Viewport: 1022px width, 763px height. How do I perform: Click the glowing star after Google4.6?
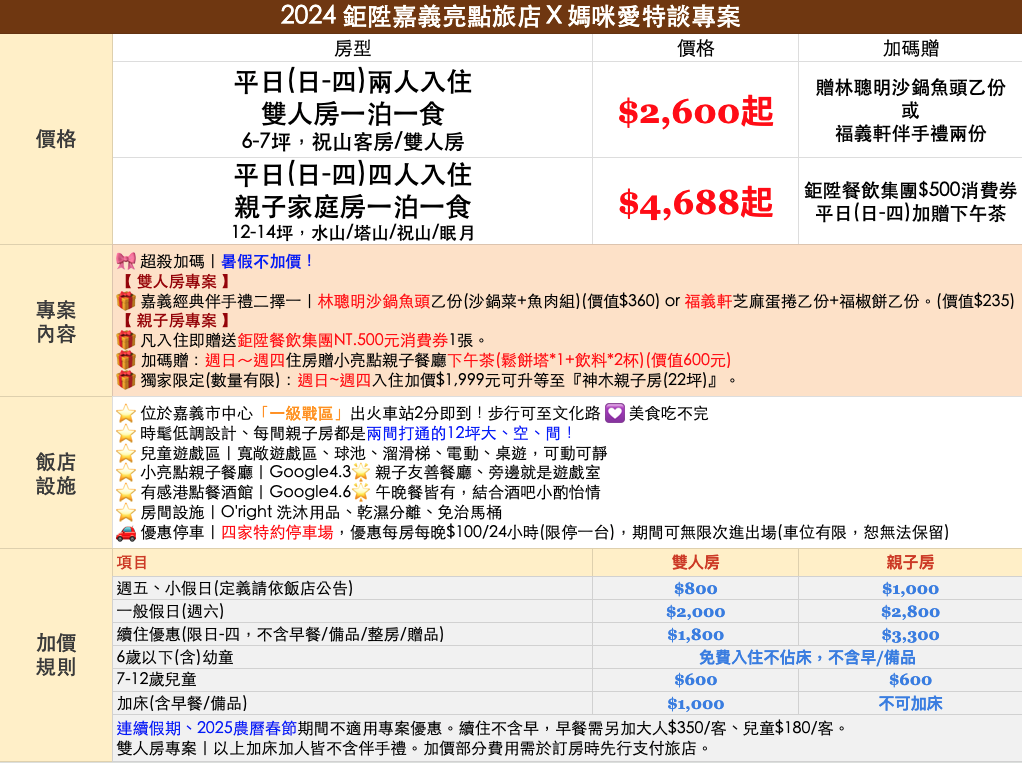361,492
